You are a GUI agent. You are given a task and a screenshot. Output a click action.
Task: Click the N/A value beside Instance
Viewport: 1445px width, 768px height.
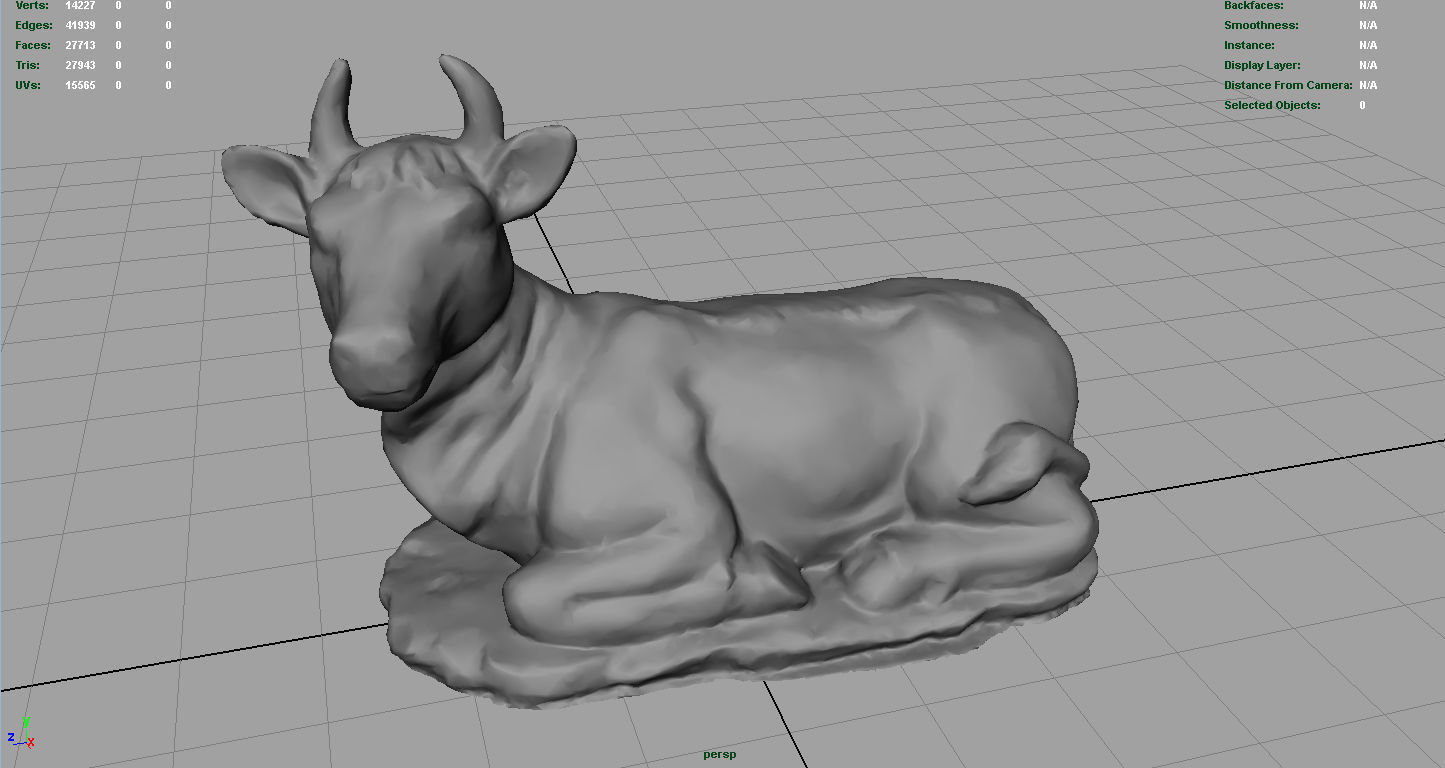click(x=1368, y=45)
